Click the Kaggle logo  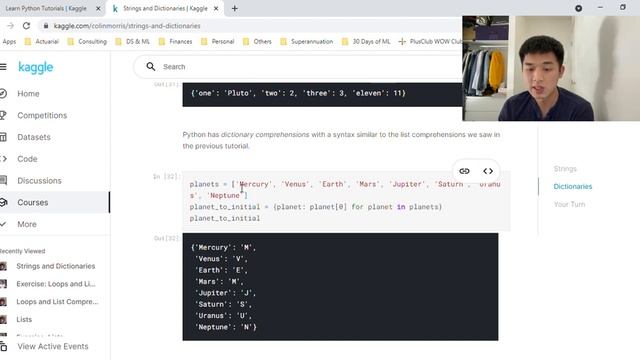[36, 67]
